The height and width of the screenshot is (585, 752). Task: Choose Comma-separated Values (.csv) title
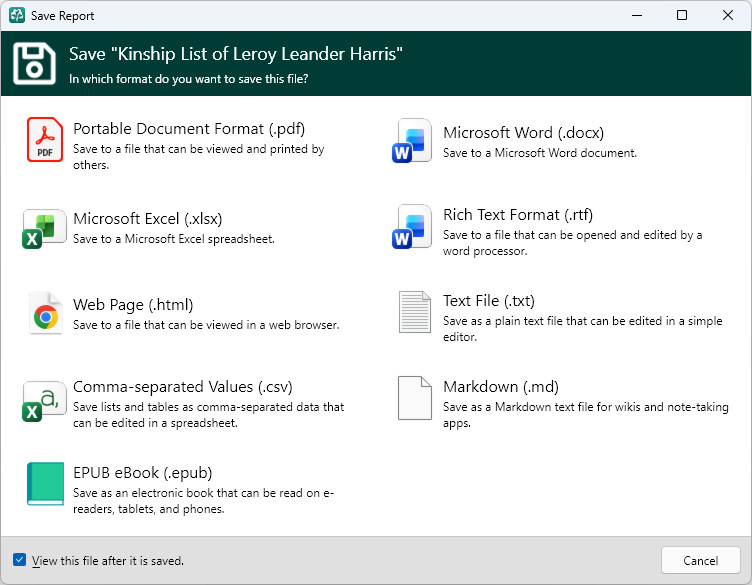tap(183, 386)
